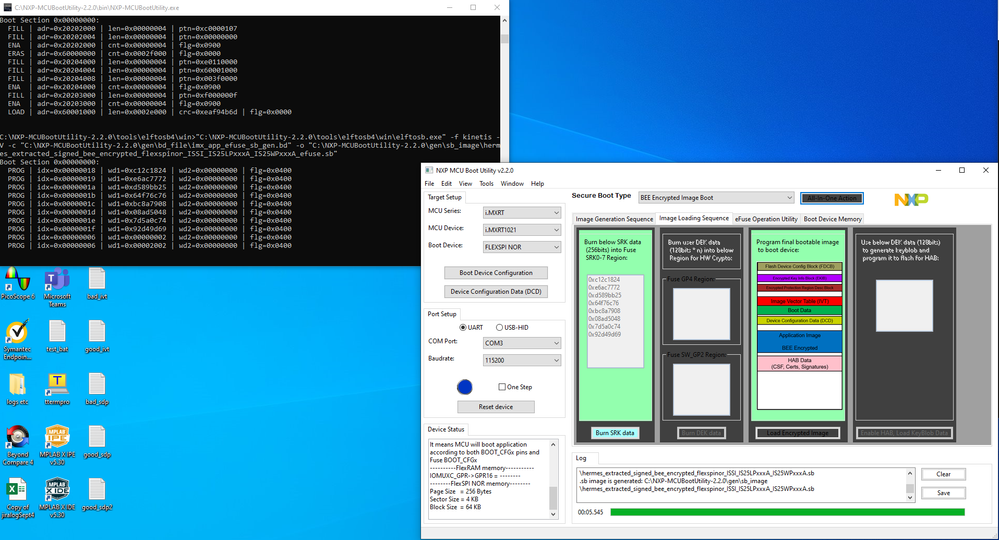The image size is (999, 540).
Task: Clear the log with Clear button
Action: (944, 474)
